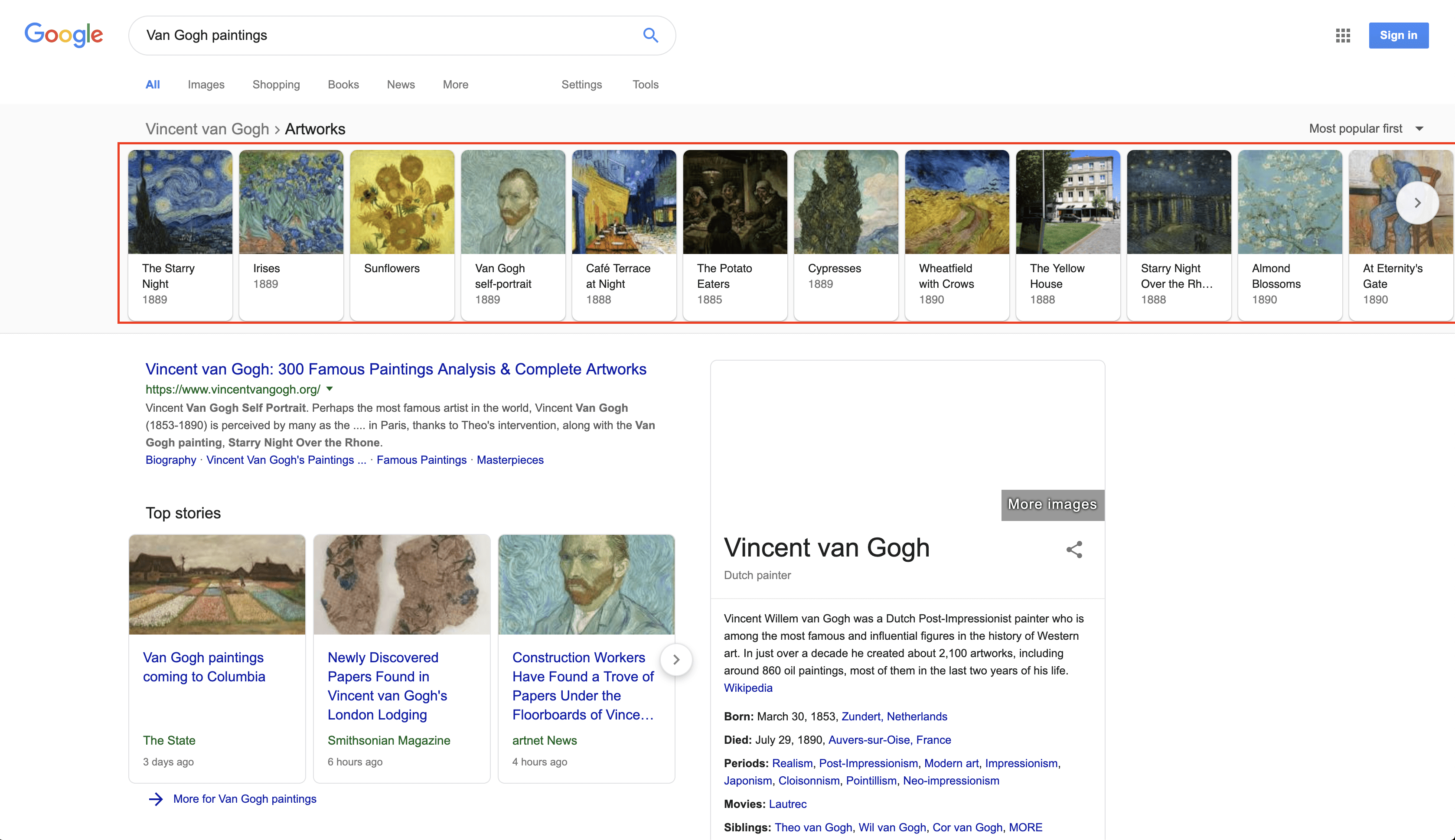Click the blue search magnifier icon
The image size is (1455, 840).
tap(650, 35)
